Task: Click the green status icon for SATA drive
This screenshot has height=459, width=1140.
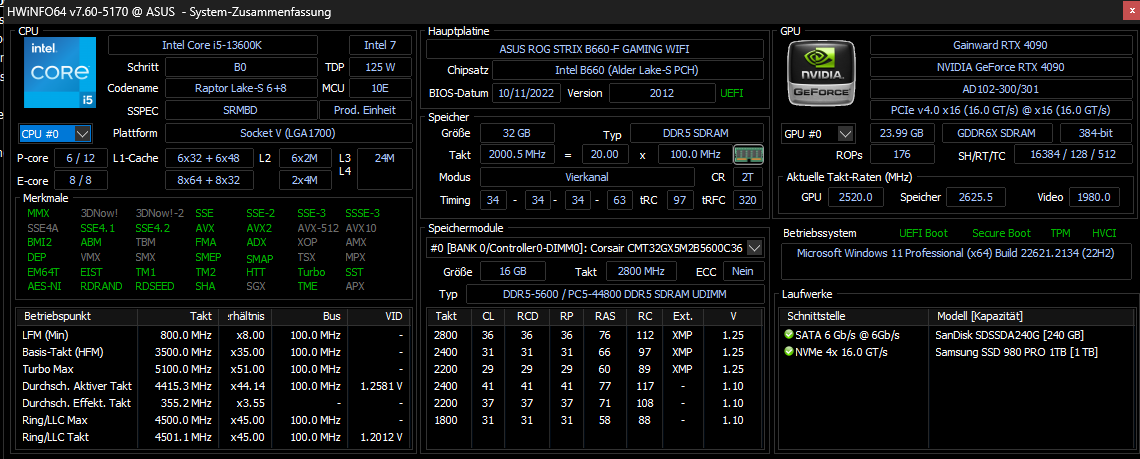Action: [x=789, y=335]
